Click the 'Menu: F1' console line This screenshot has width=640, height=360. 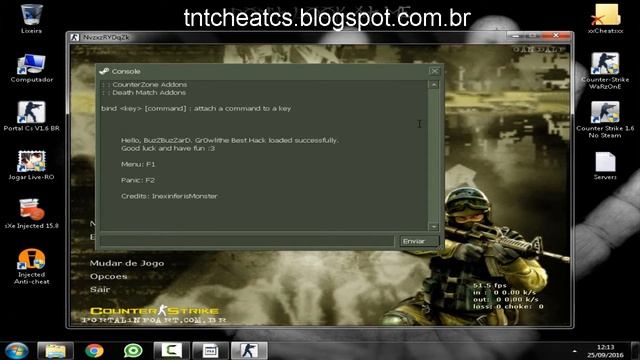coord(138,164)
